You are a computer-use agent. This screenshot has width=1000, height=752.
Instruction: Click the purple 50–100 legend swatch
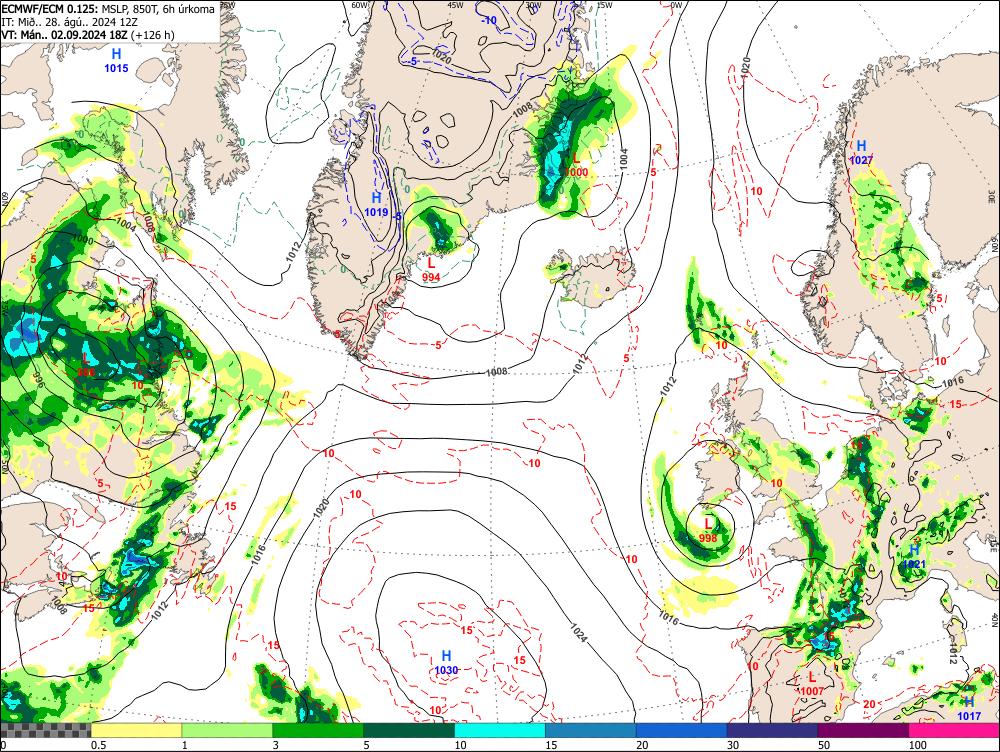coord(863,730)
